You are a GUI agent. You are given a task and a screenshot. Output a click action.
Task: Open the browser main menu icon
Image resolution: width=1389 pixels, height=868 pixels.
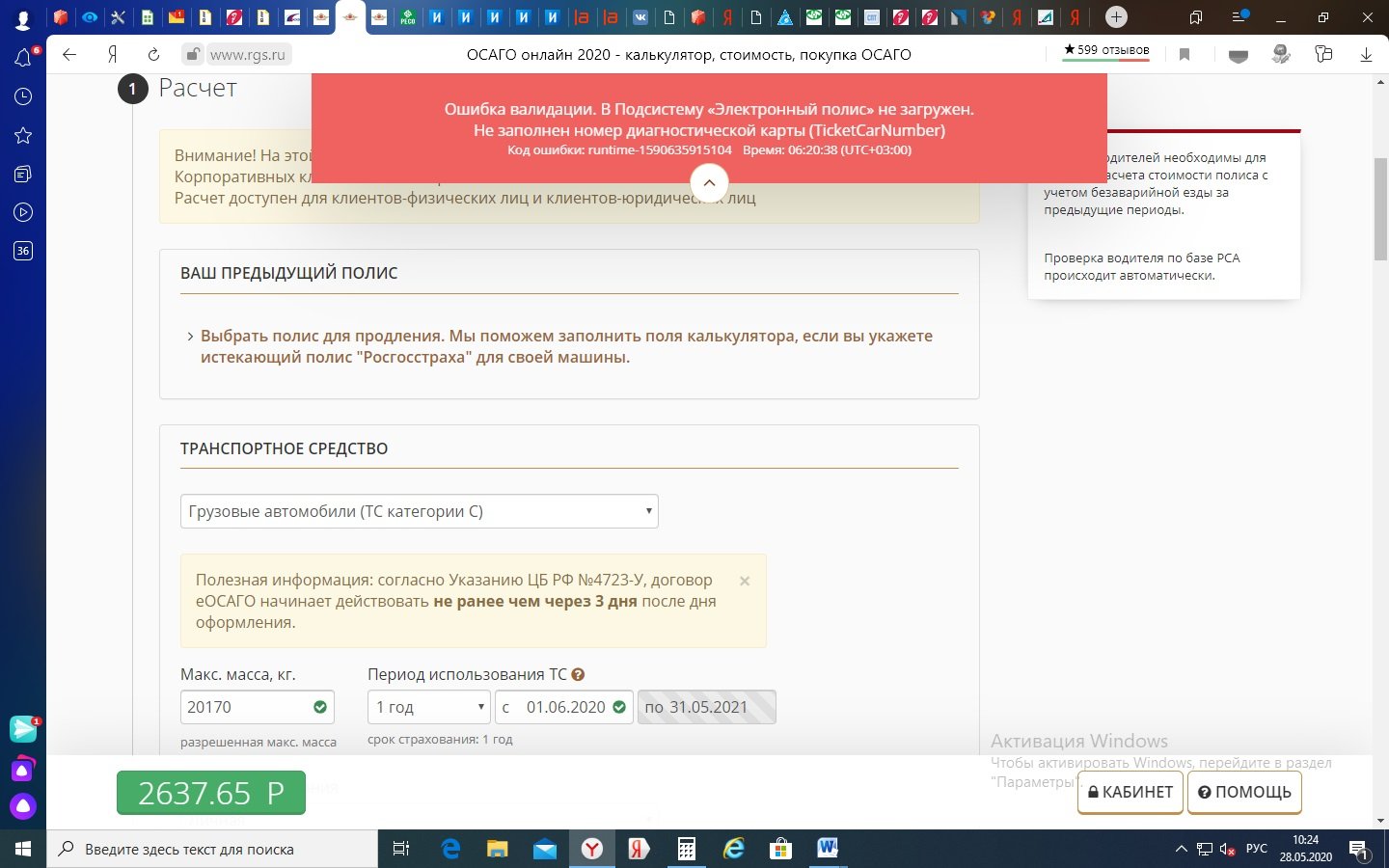click(1241, 16)
